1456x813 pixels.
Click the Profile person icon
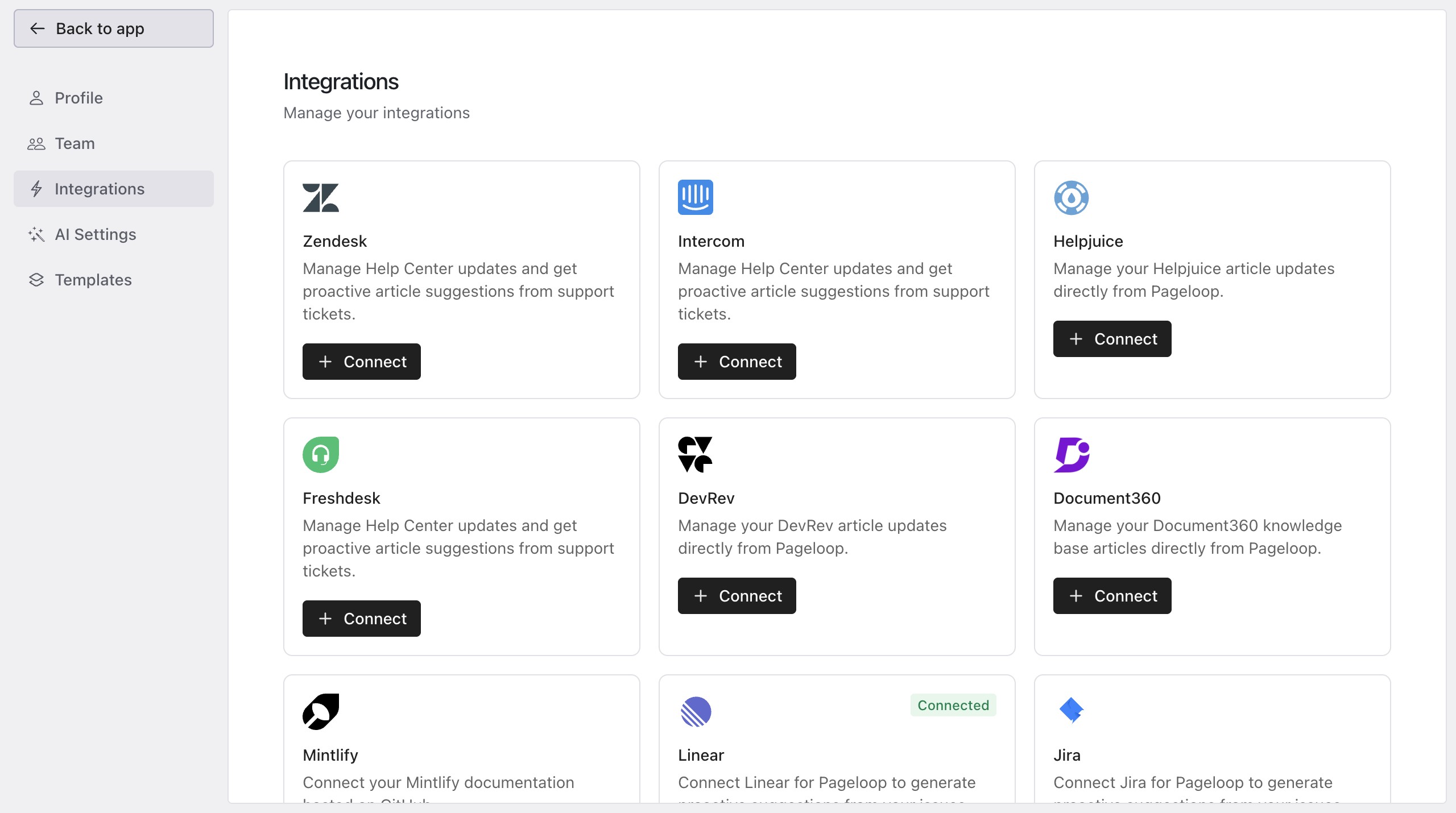click(x=36, y=98)
